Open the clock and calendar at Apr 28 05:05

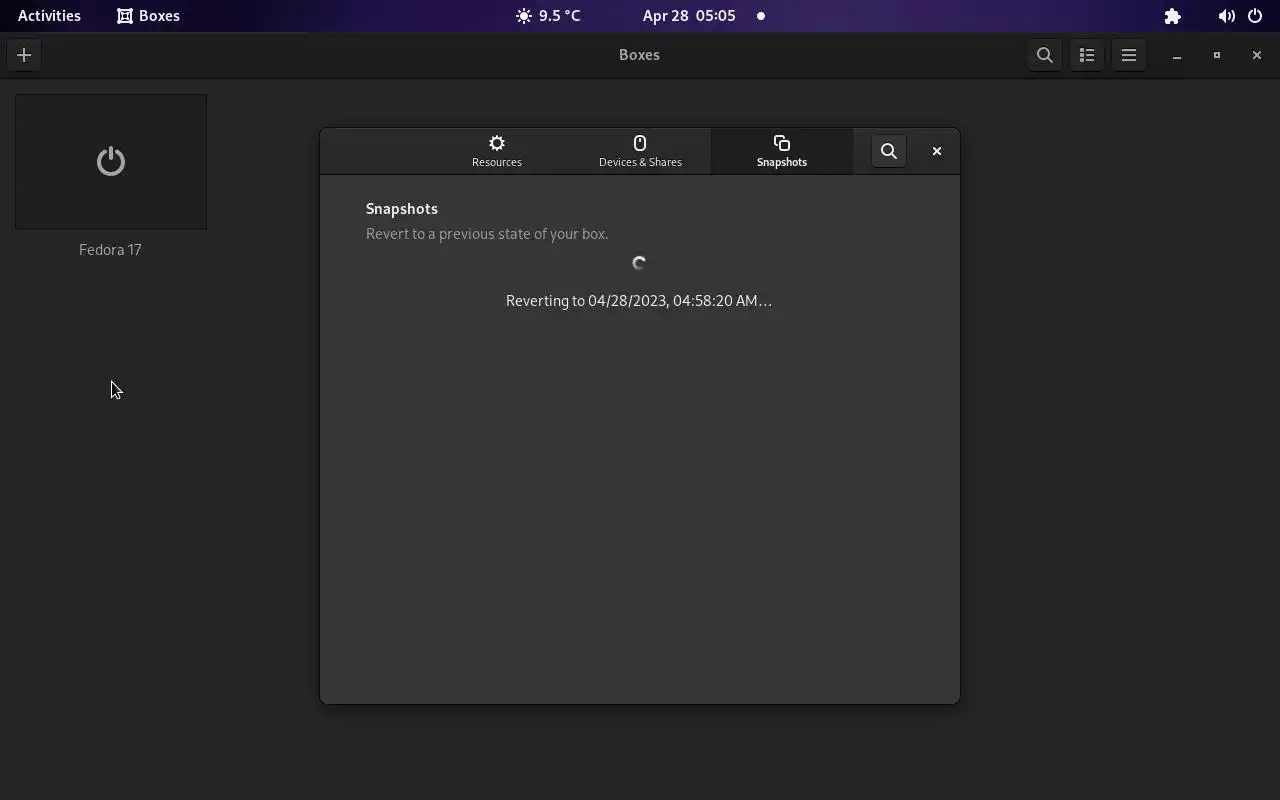coord(689,16)
